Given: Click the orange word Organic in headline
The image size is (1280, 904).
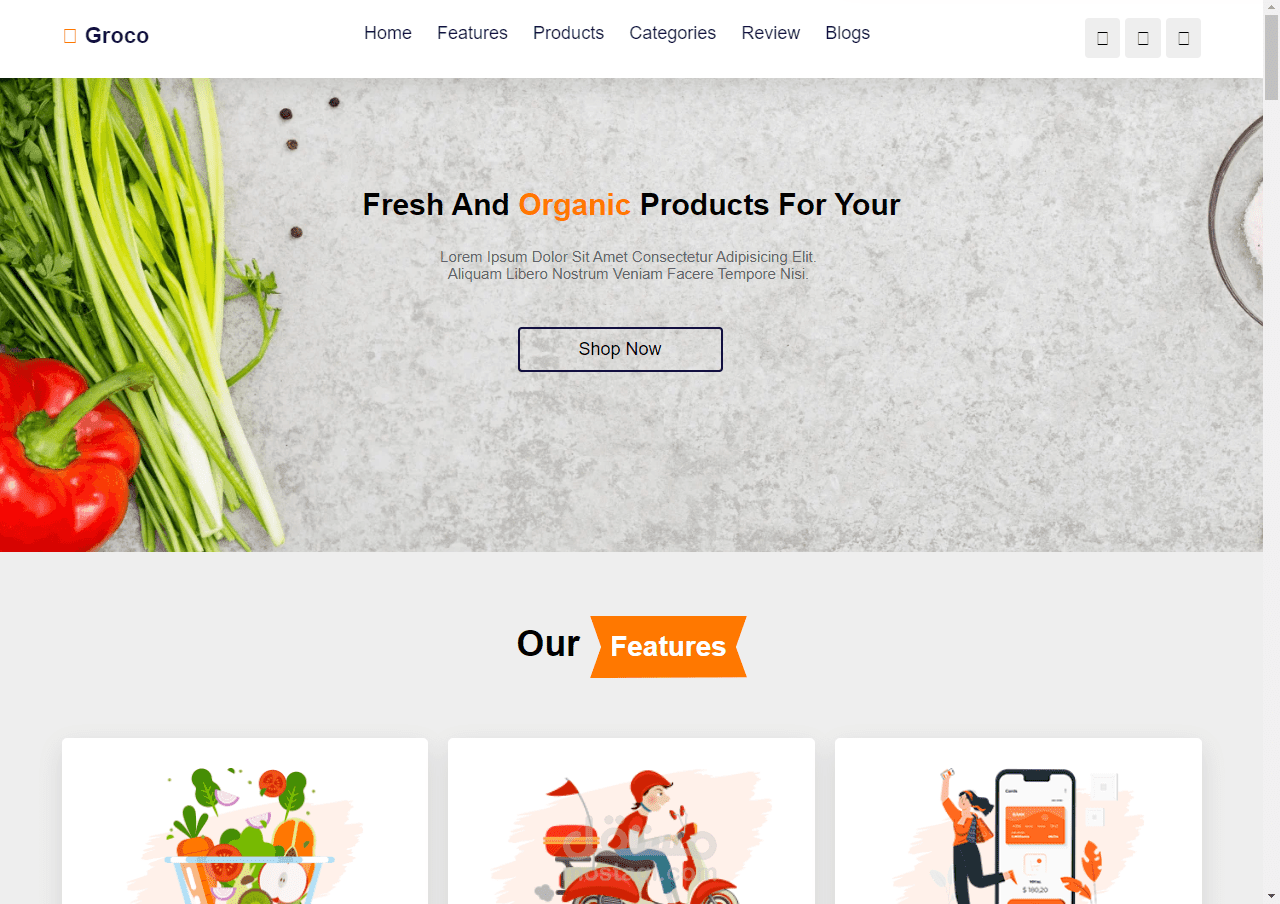Looking at the screenshot, I should [574, 204].
